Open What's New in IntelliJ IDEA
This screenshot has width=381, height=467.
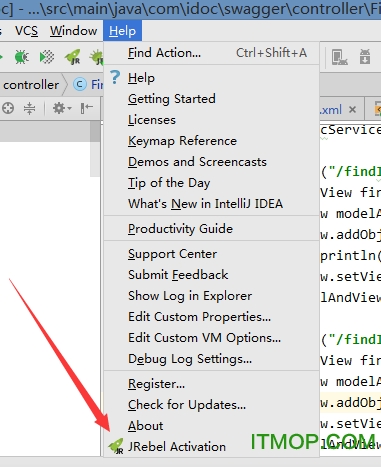(x=211, y=204)
